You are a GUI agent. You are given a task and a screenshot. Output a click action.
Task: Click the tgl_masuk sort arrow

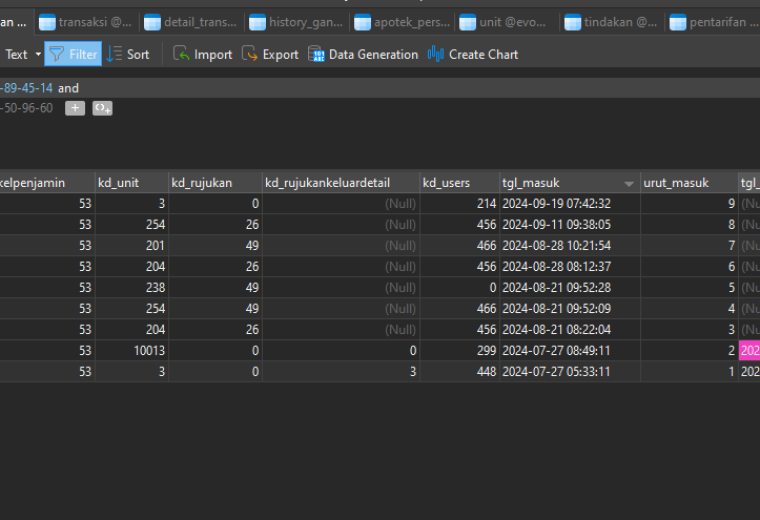coord(629,184)
